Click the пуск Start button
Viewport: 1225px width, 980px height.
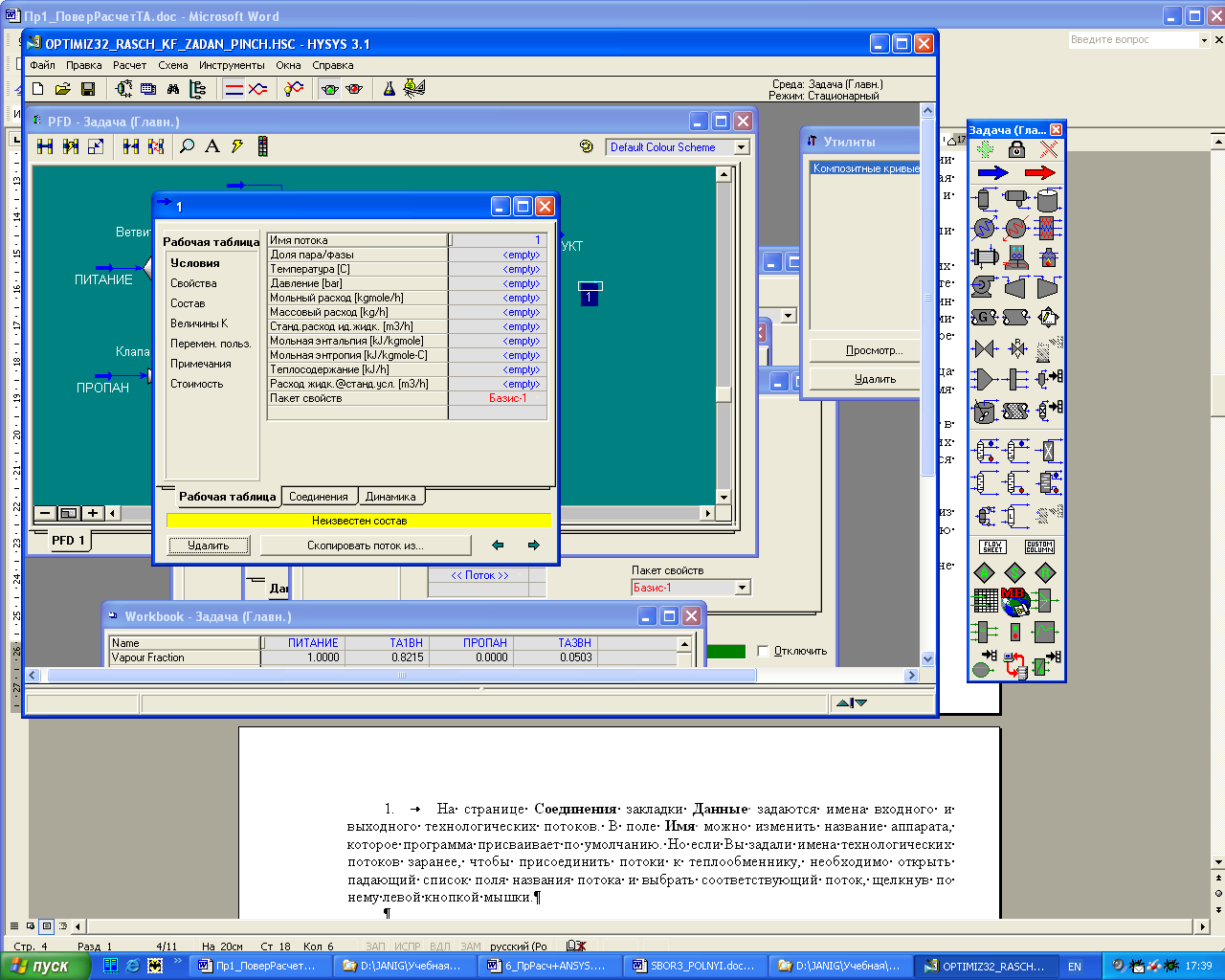[x=45, y=966]
